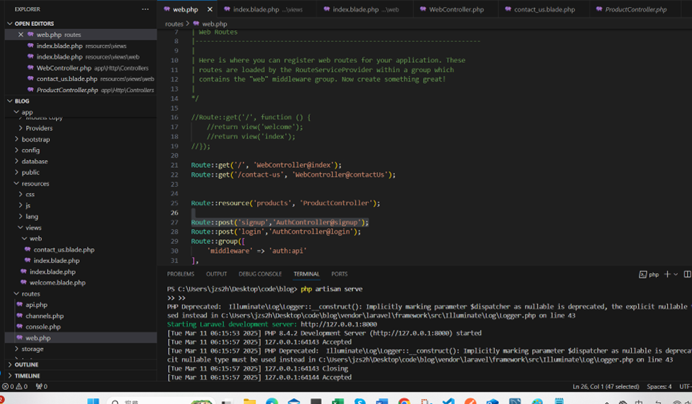Select the php terminal shell indicator
Image resolution: width=692 pixels, height=404 pixels.
[649, 274]
